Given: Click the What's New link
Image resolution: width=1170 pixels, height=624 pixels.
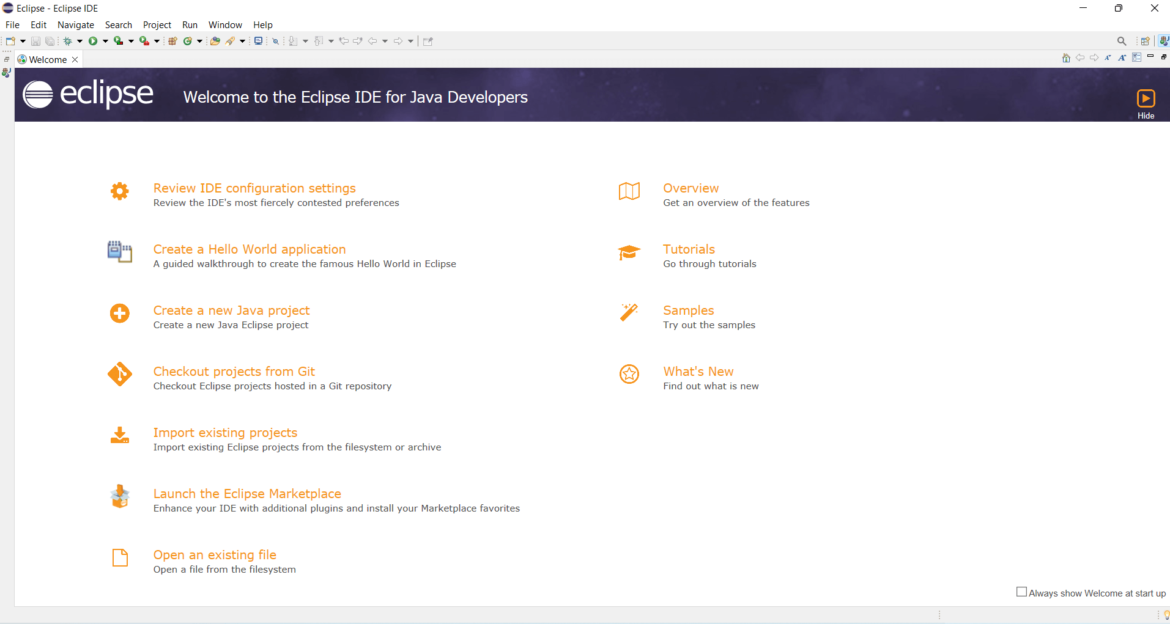Looking at the screenshot, I should point(698,371).
